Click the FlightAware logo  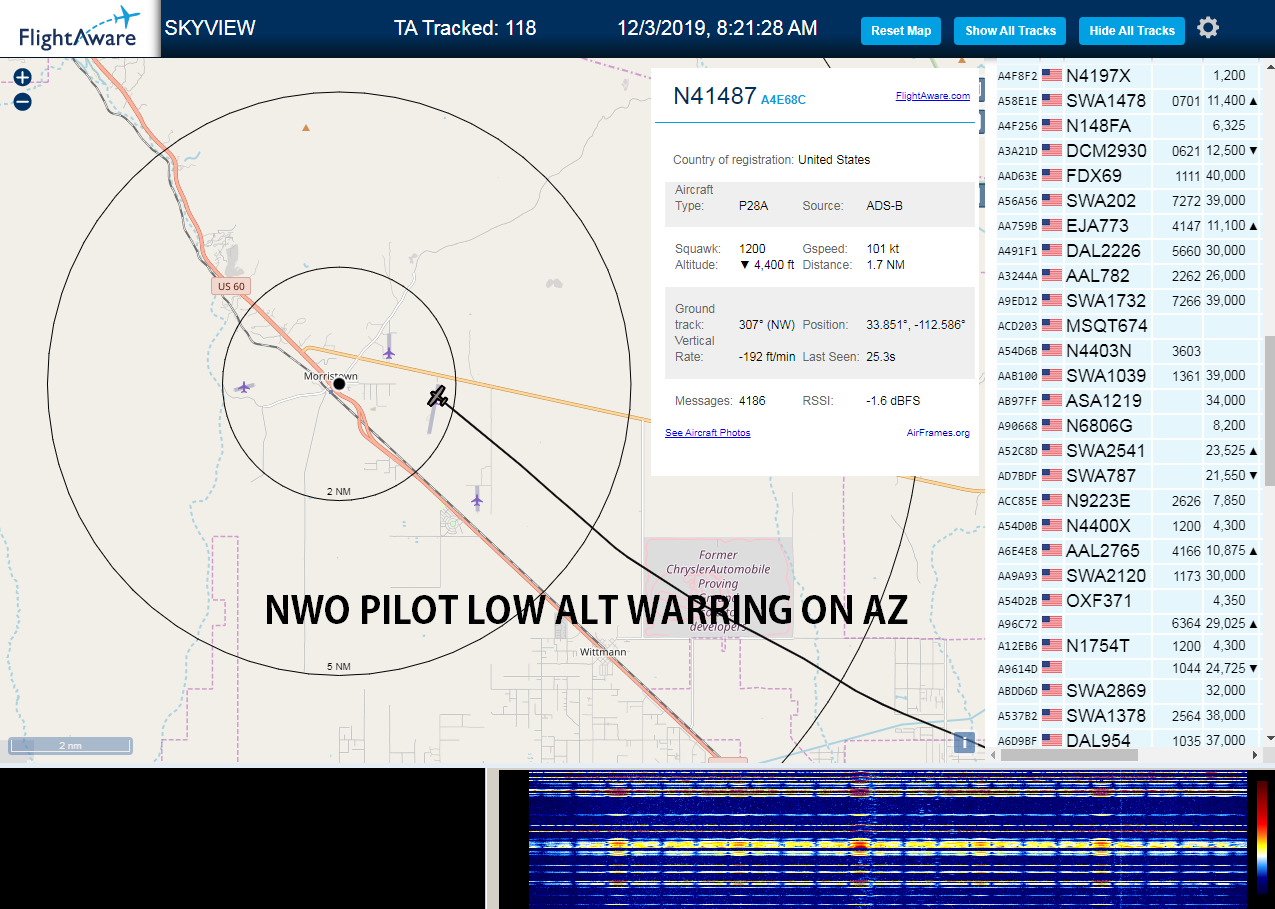pyautogui.click(x=79, y=28)
